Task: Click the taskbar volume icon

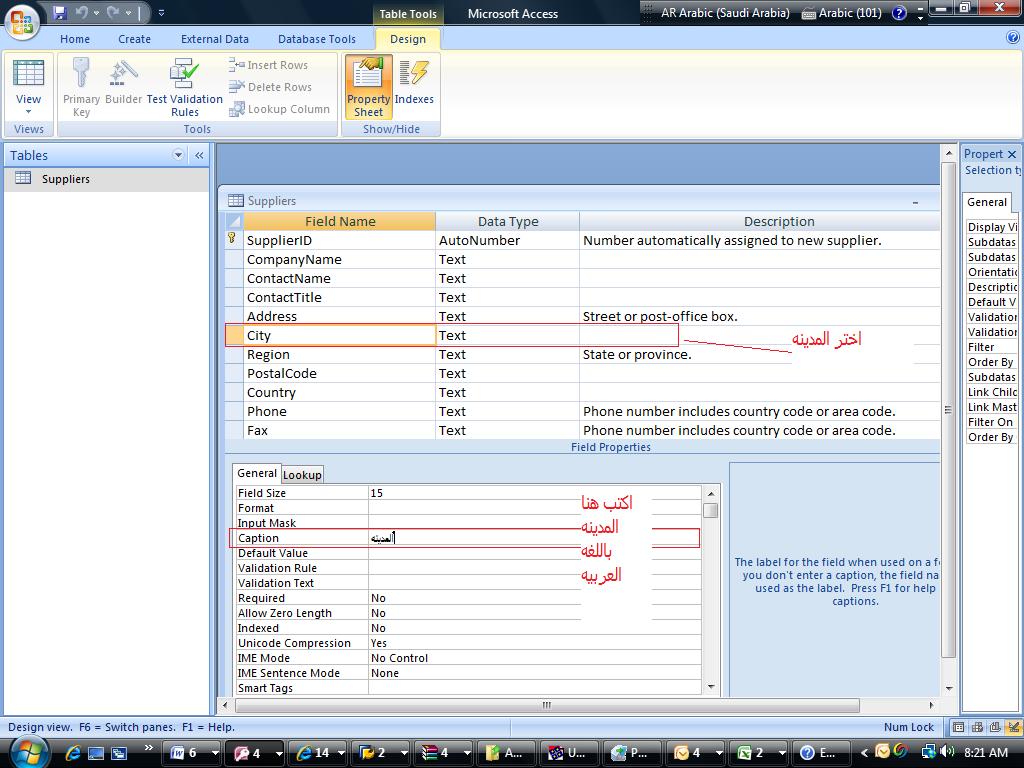Action: (948, 752)
